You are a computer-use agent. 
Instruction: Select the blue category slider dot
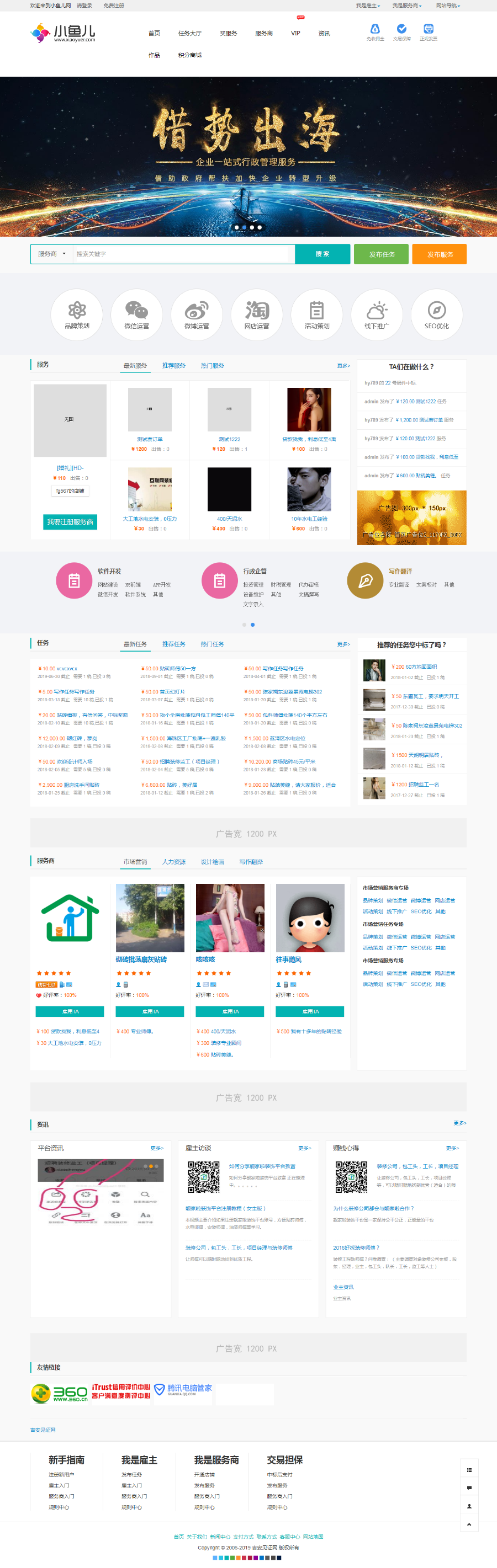(253, 625)
